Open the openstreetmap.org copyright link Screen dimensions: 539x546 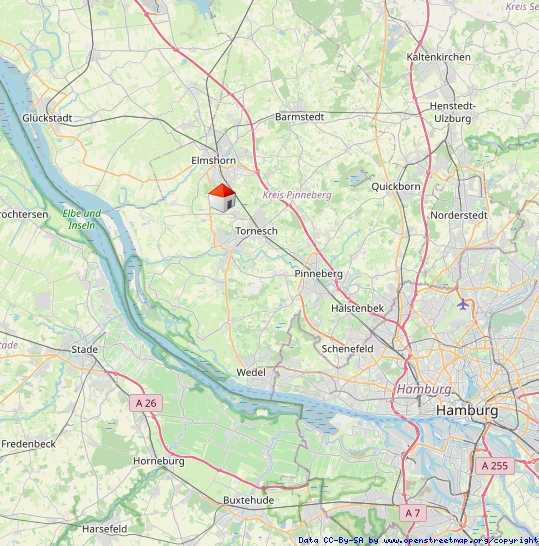[x=461, y=540]
